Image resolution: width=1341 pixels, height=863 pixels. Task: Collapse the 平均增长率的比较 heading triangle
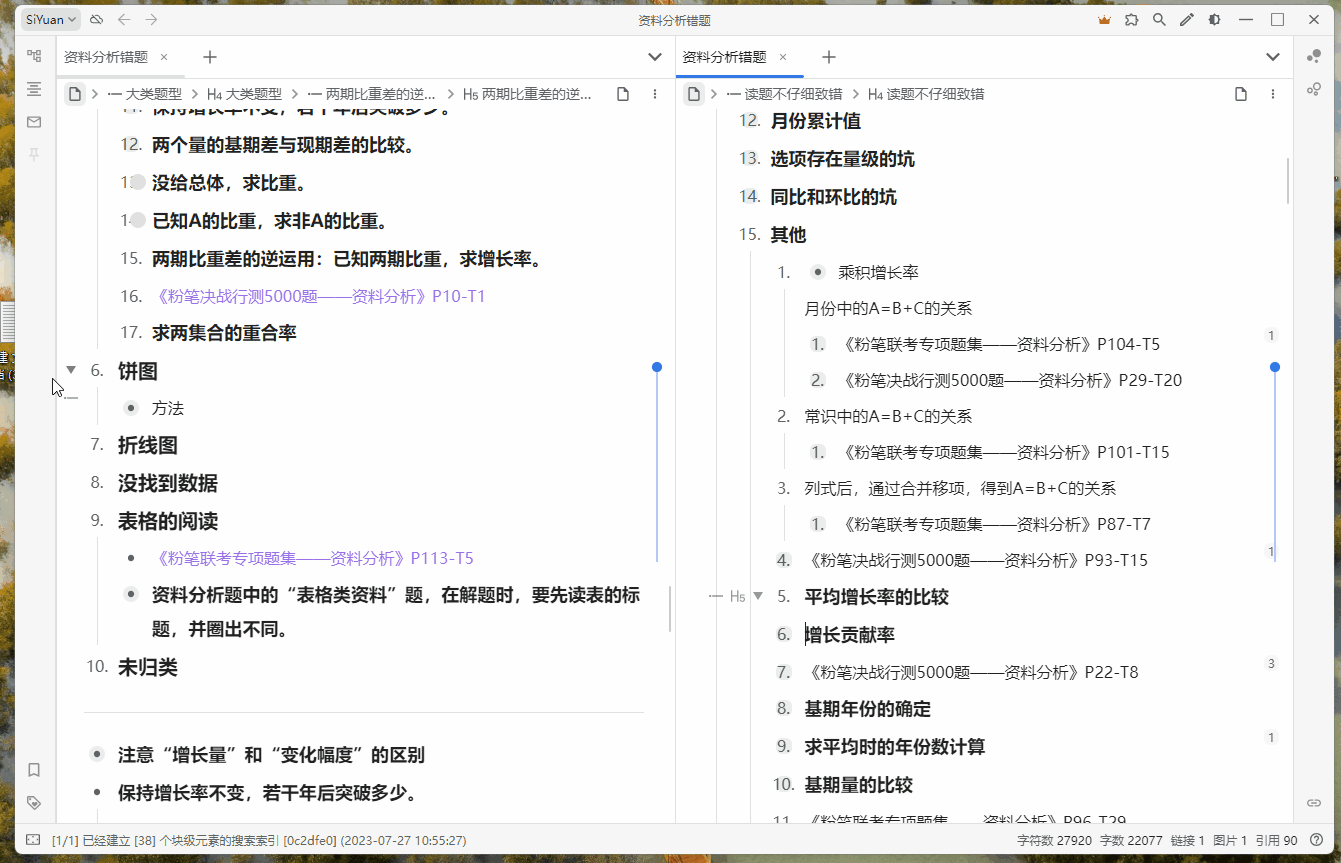click(x=758, y=596)
